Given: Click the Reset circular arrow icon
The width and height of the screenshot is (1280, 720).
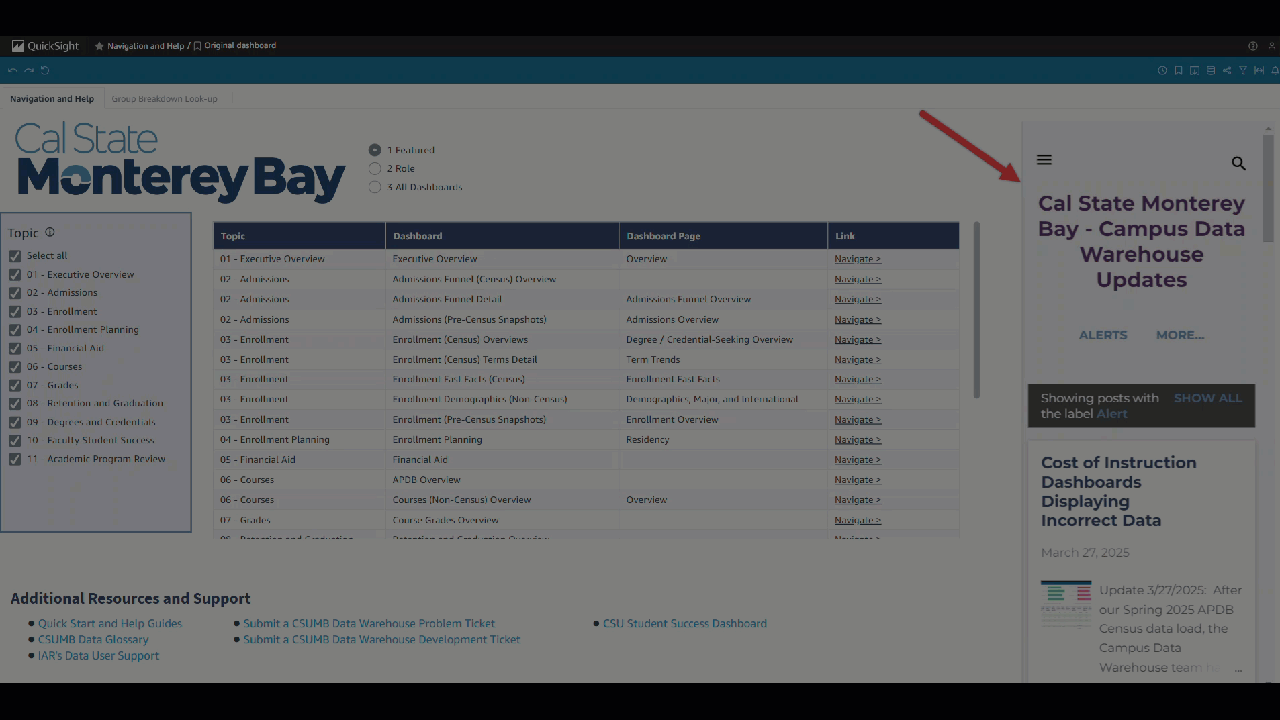Looking at the screenshot, I should point(45,70).
